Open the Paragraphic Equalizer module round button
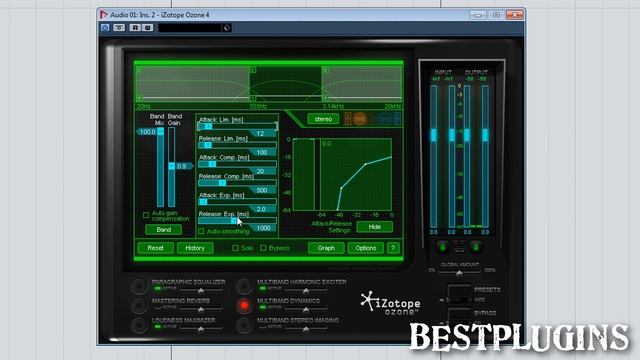Viewport: 640px width, 360px height. 139,286
